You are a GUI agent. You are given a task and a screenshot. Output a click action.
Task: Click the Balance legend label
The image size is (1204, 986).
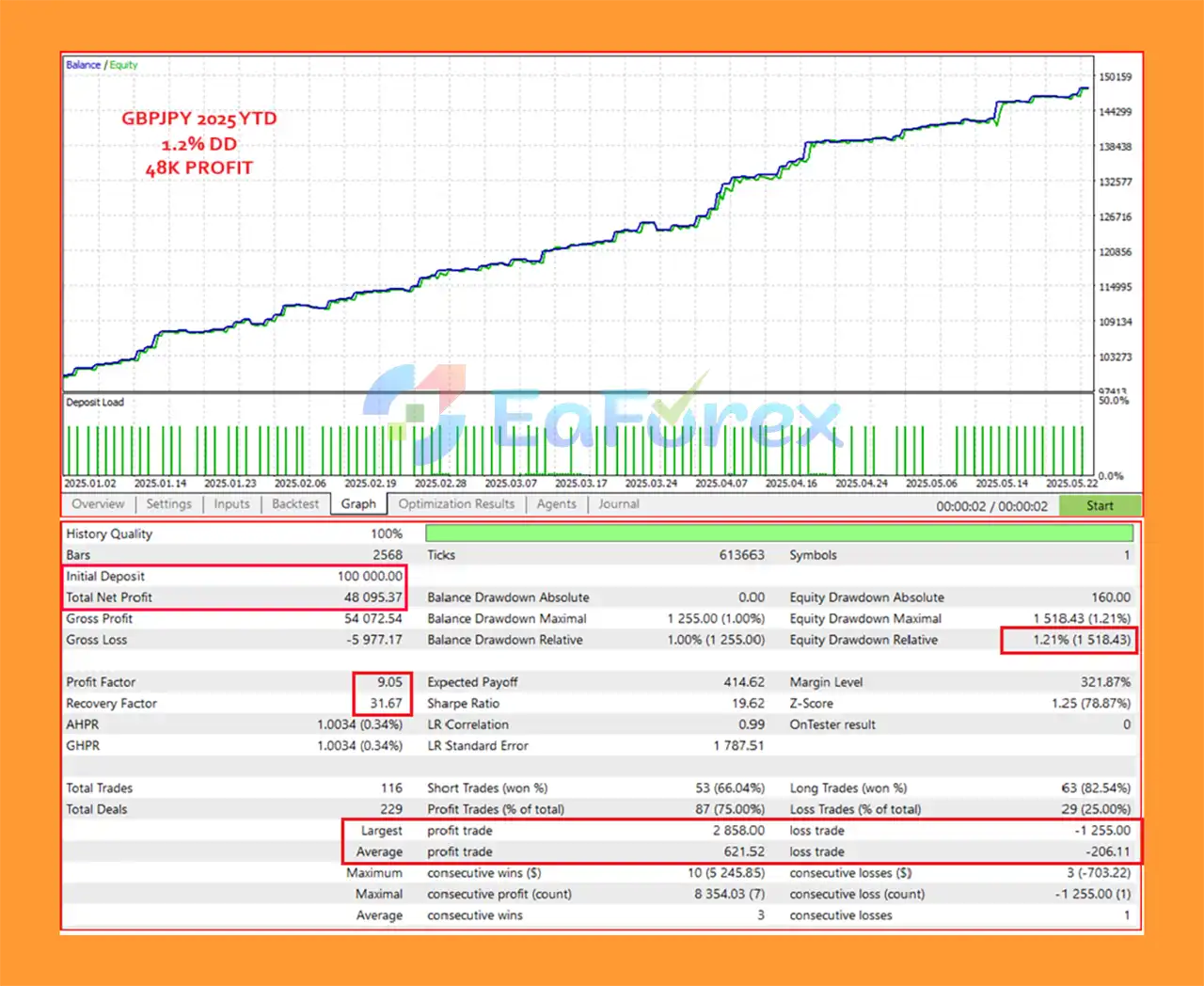tap(83, 65)
